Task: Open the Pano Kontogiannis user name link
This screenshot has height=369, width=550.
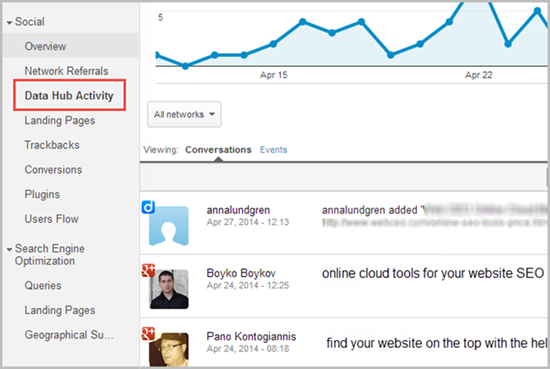Action: pos(251,336)
